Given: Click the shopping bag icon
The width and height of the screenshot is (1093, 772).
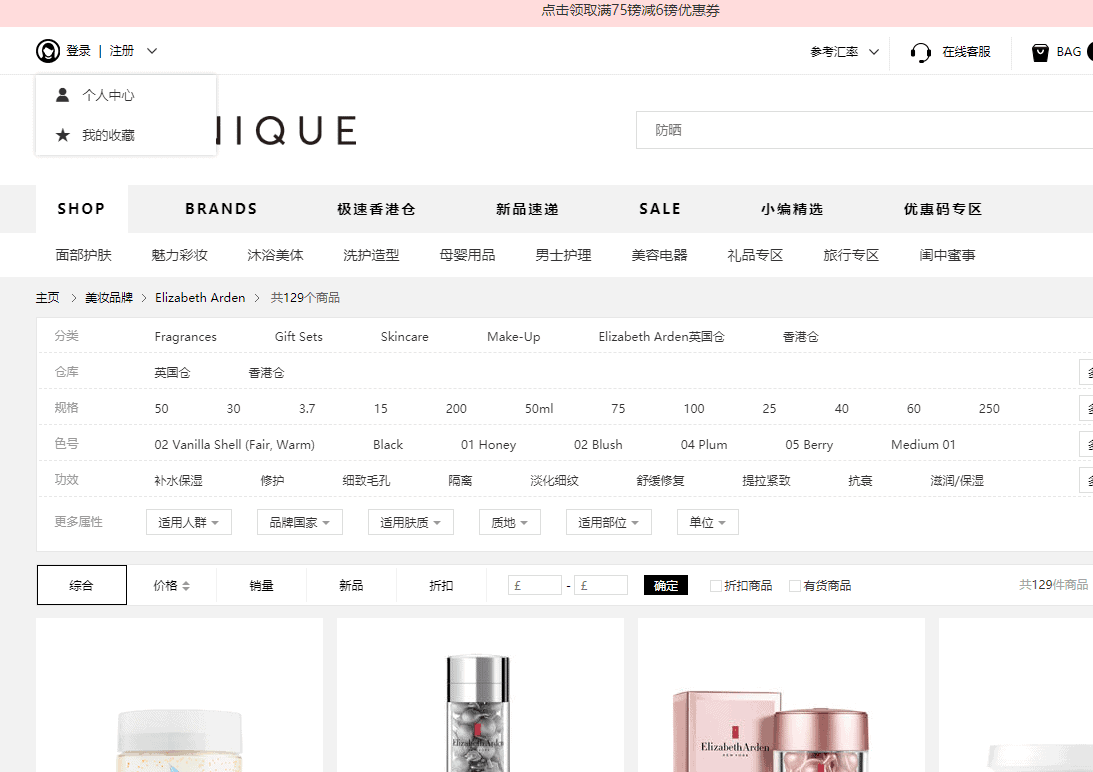Looking at the screenshot, I should (x=1040, y=52).
